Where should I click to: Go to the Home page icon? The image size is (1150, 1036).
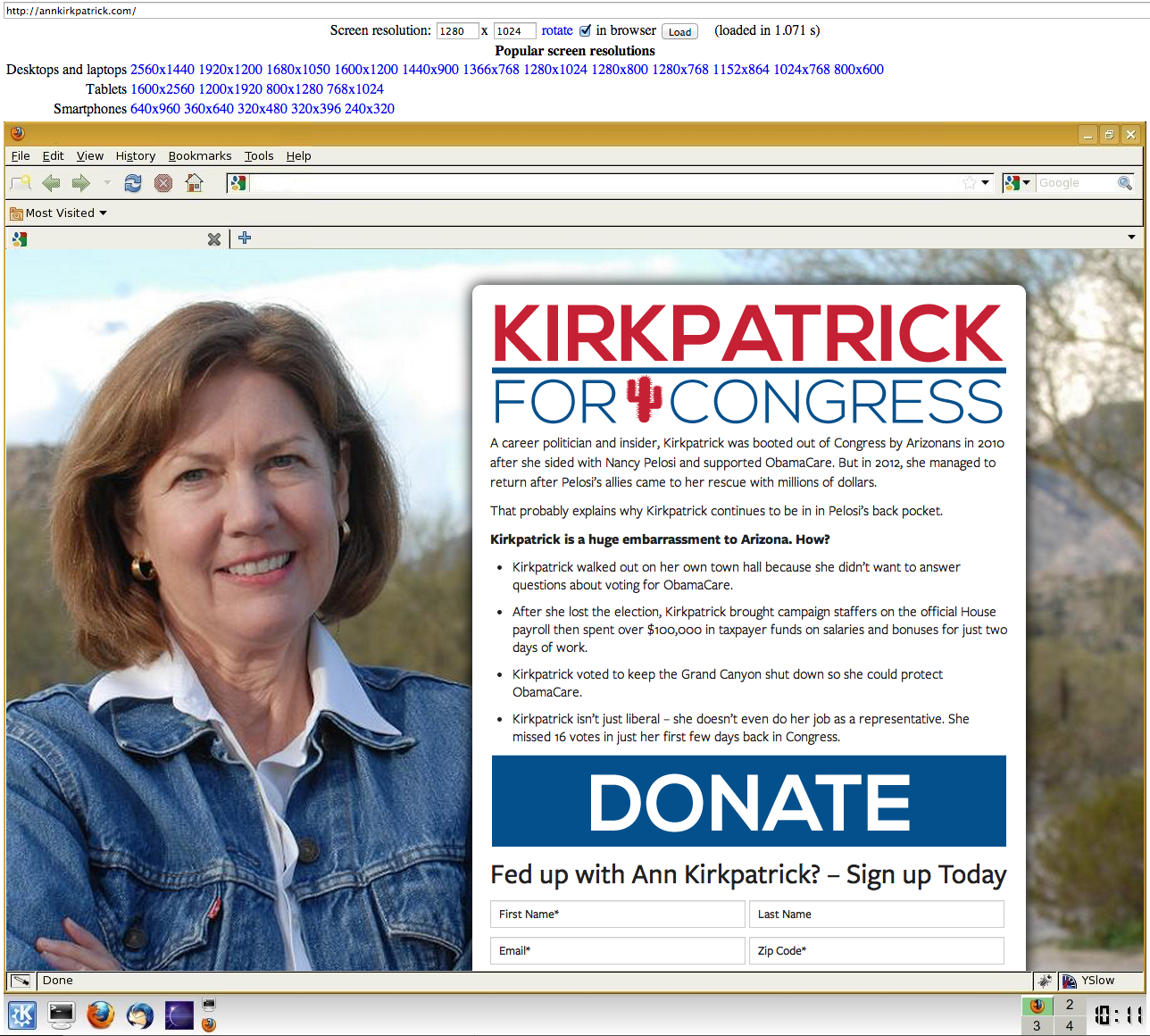click(x=194, y=183)
